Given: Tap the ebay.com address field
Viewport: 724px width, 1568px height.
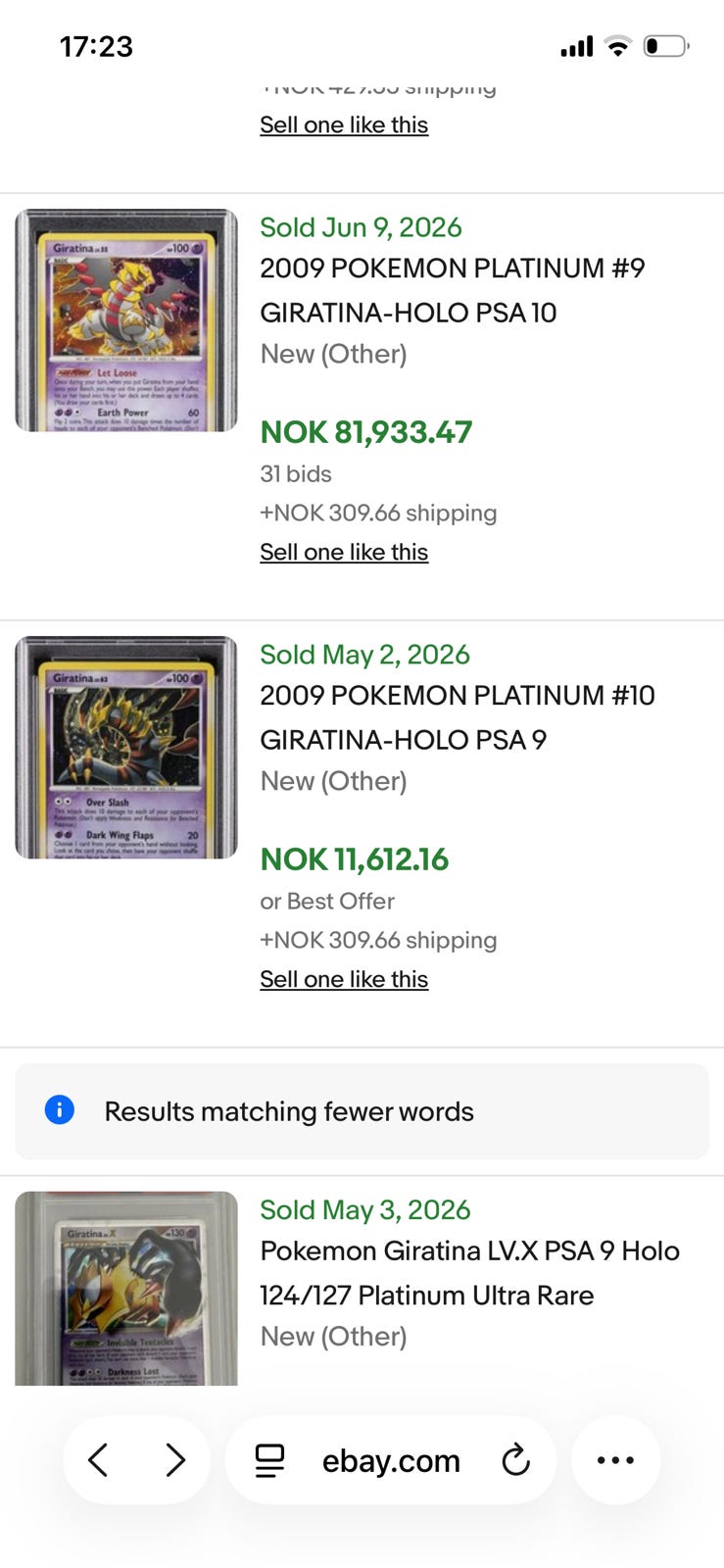Looking at the screenshot, I should tap(391, 1460).
